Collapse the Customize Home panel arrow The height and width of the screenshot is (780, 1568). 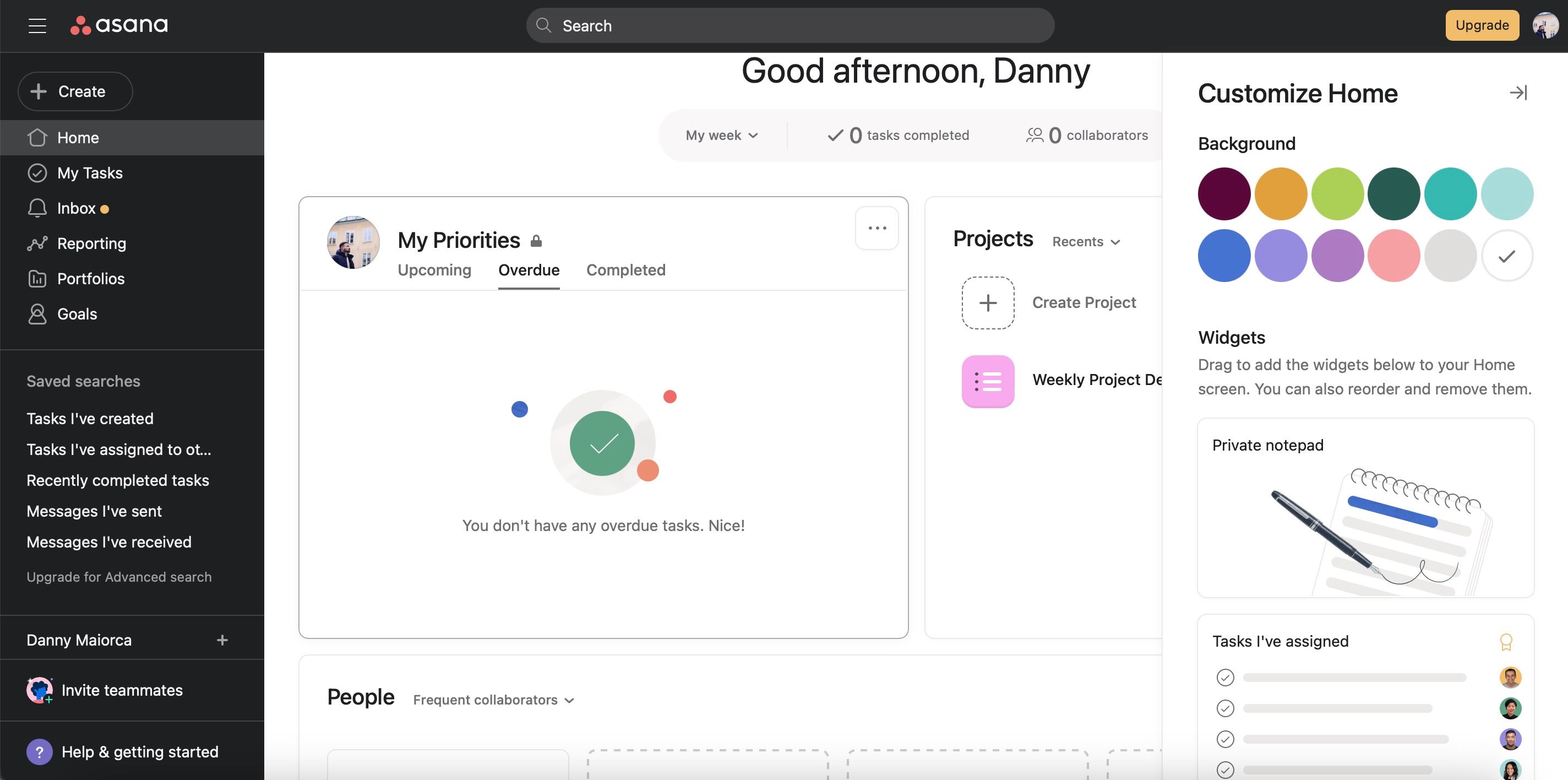click(x=1517, y=93)
